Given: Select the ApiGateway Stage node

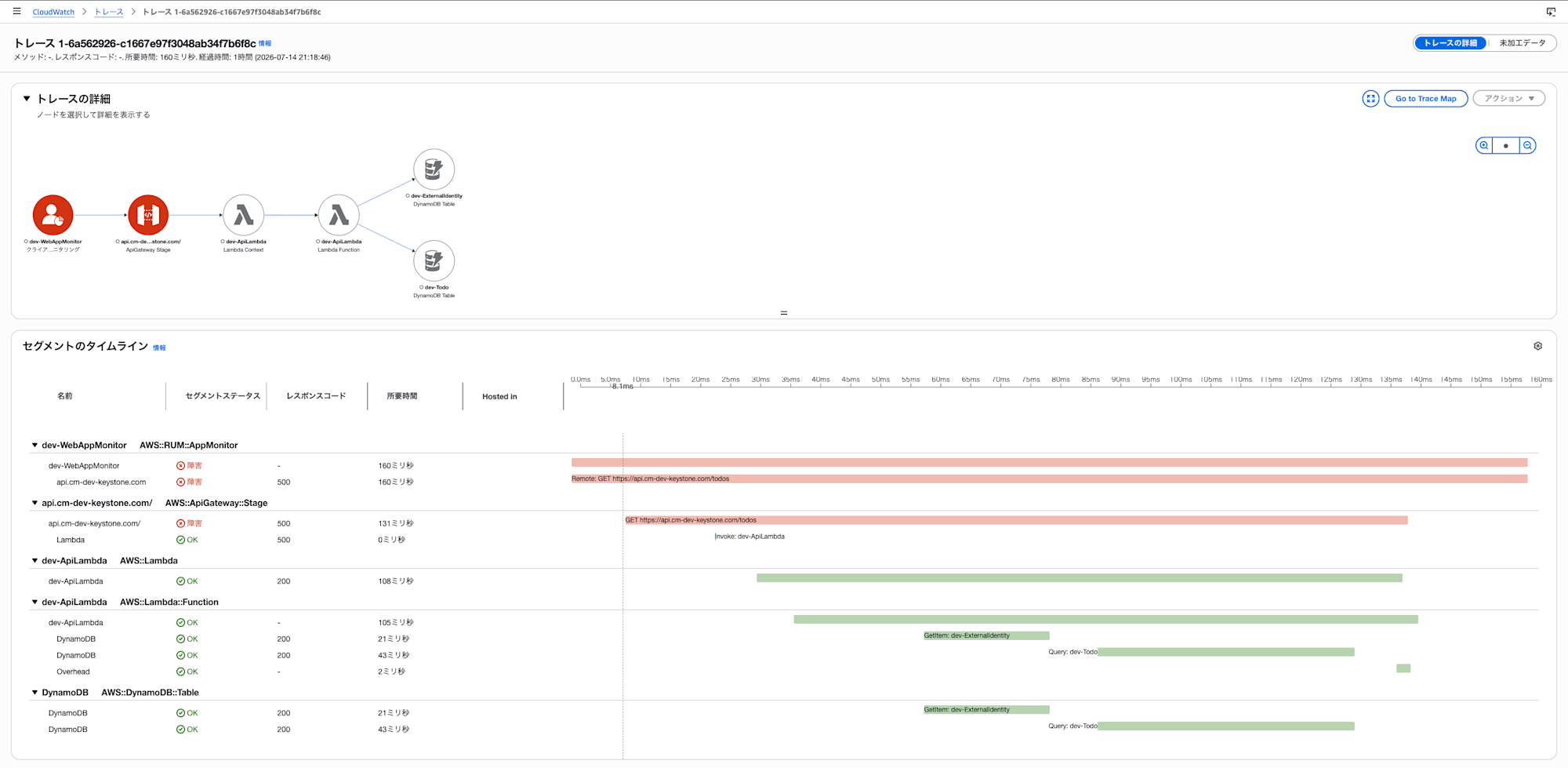Looking at the screenshot, I should coord(148,215).
